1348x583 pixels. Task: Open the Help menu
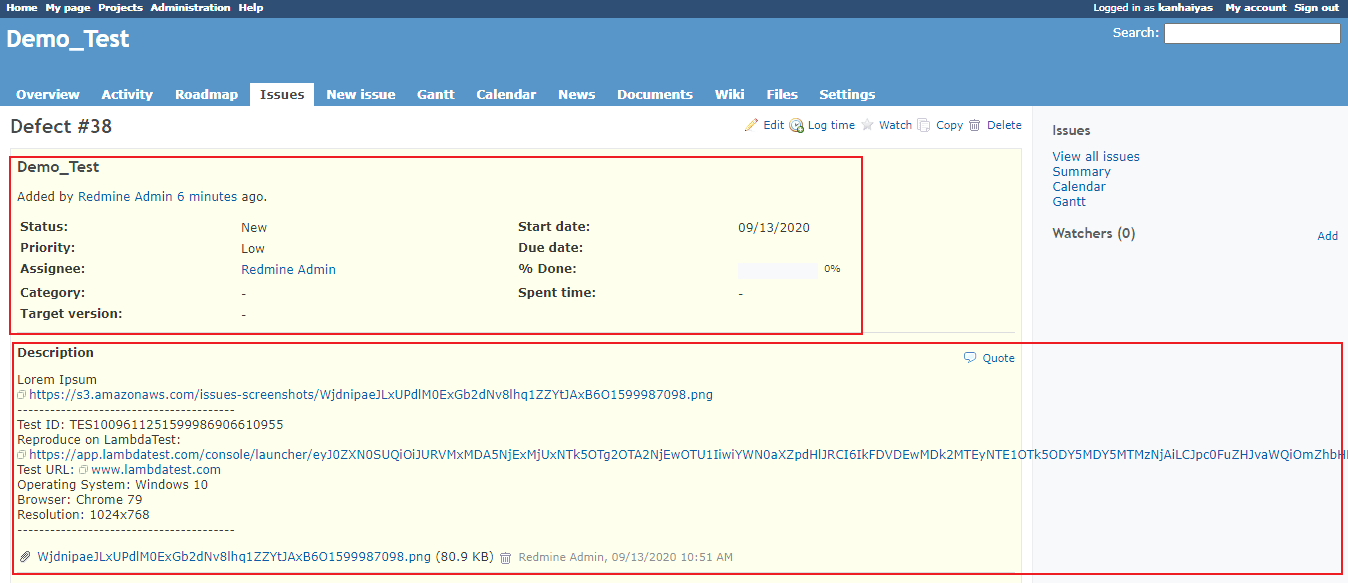[x=250, y=7]
